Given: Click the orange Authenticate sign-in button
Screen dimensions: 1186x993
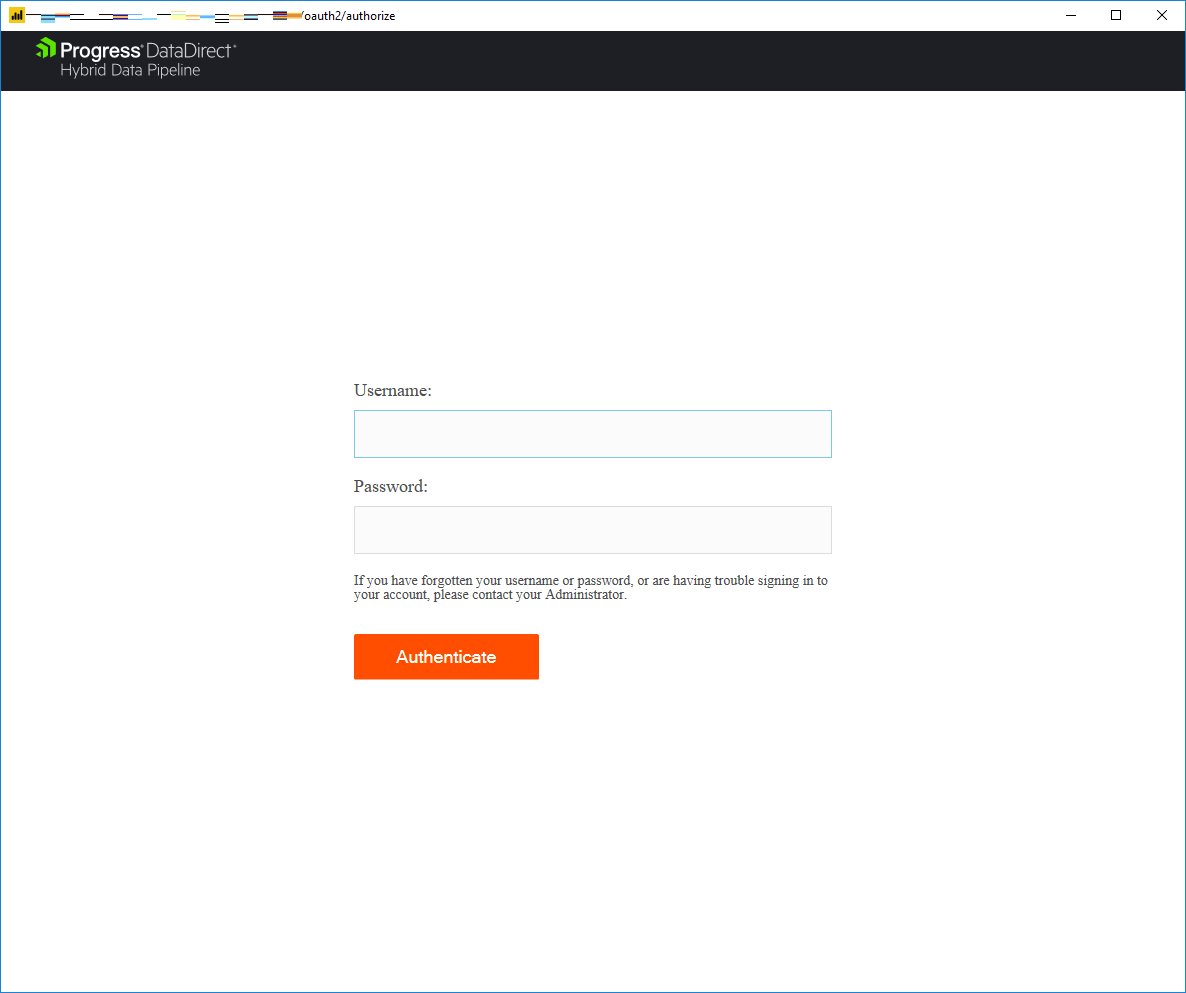Looking at the screenshot, I should 446,657.
